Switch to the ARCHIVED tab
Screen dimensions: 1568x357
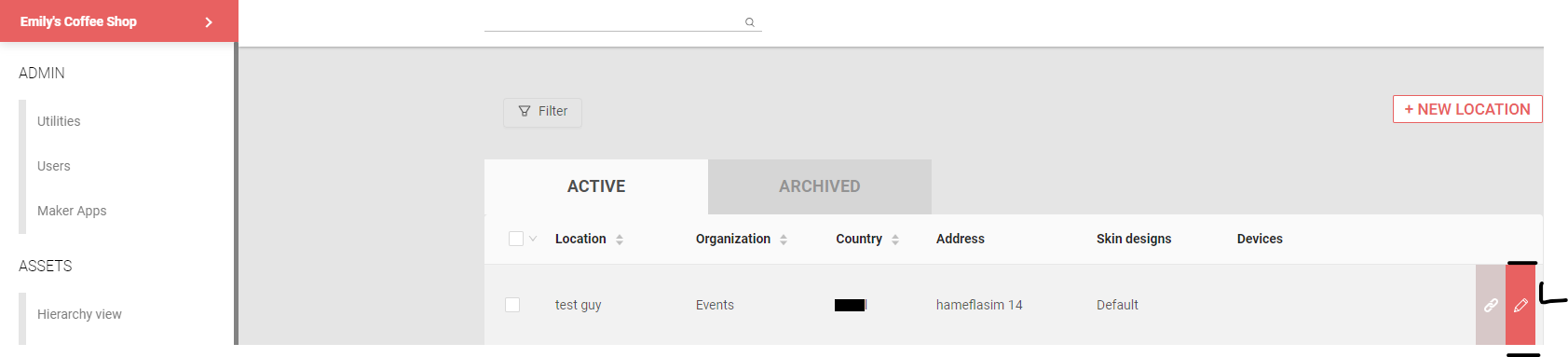(820, 186)
